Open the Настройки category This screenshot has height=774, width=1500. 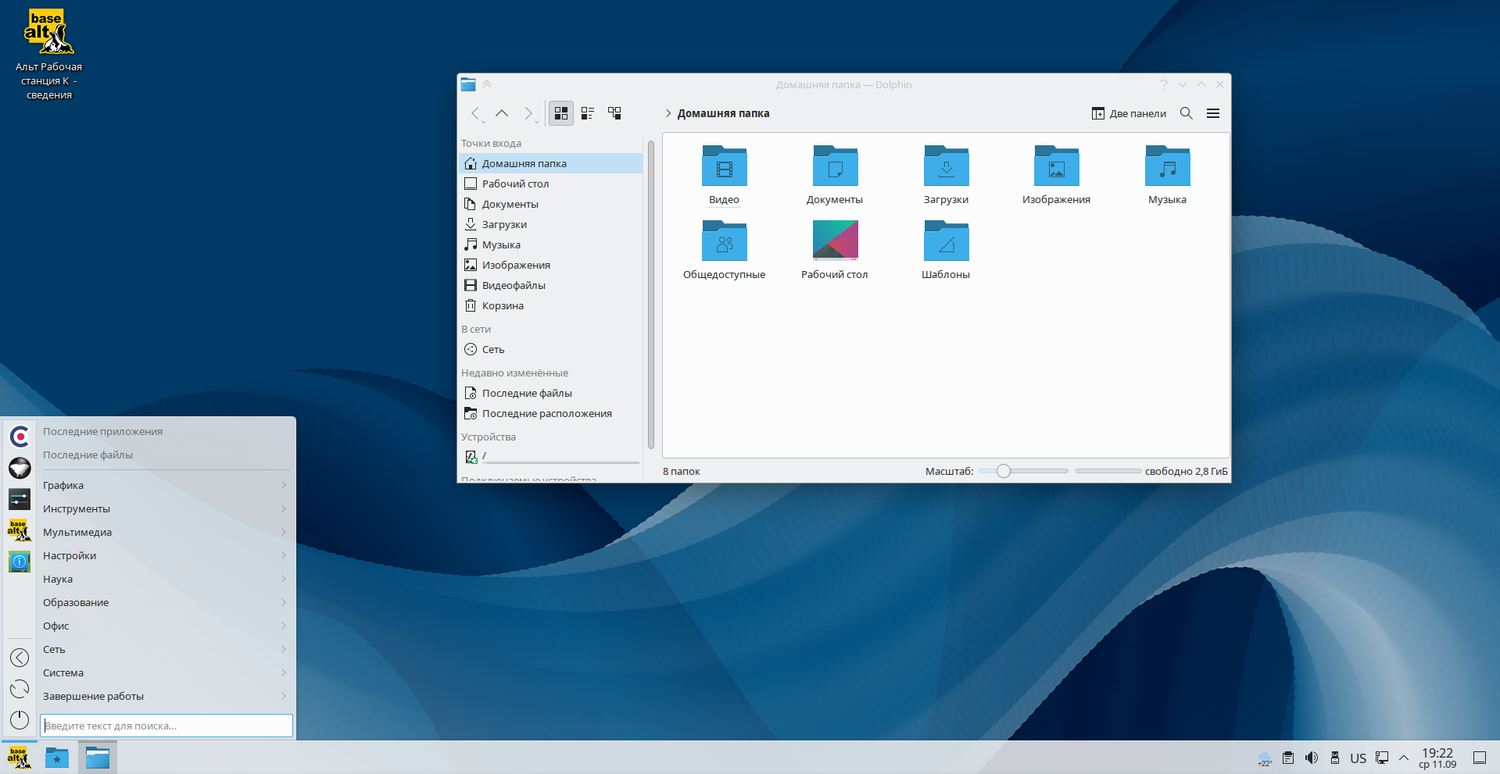click(165, 556)
